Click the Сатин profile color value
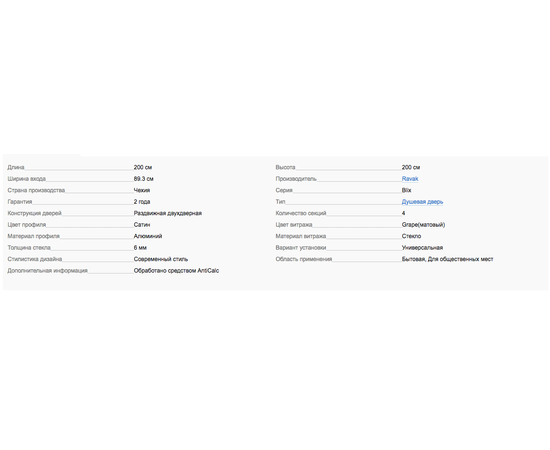 [142, 225]
